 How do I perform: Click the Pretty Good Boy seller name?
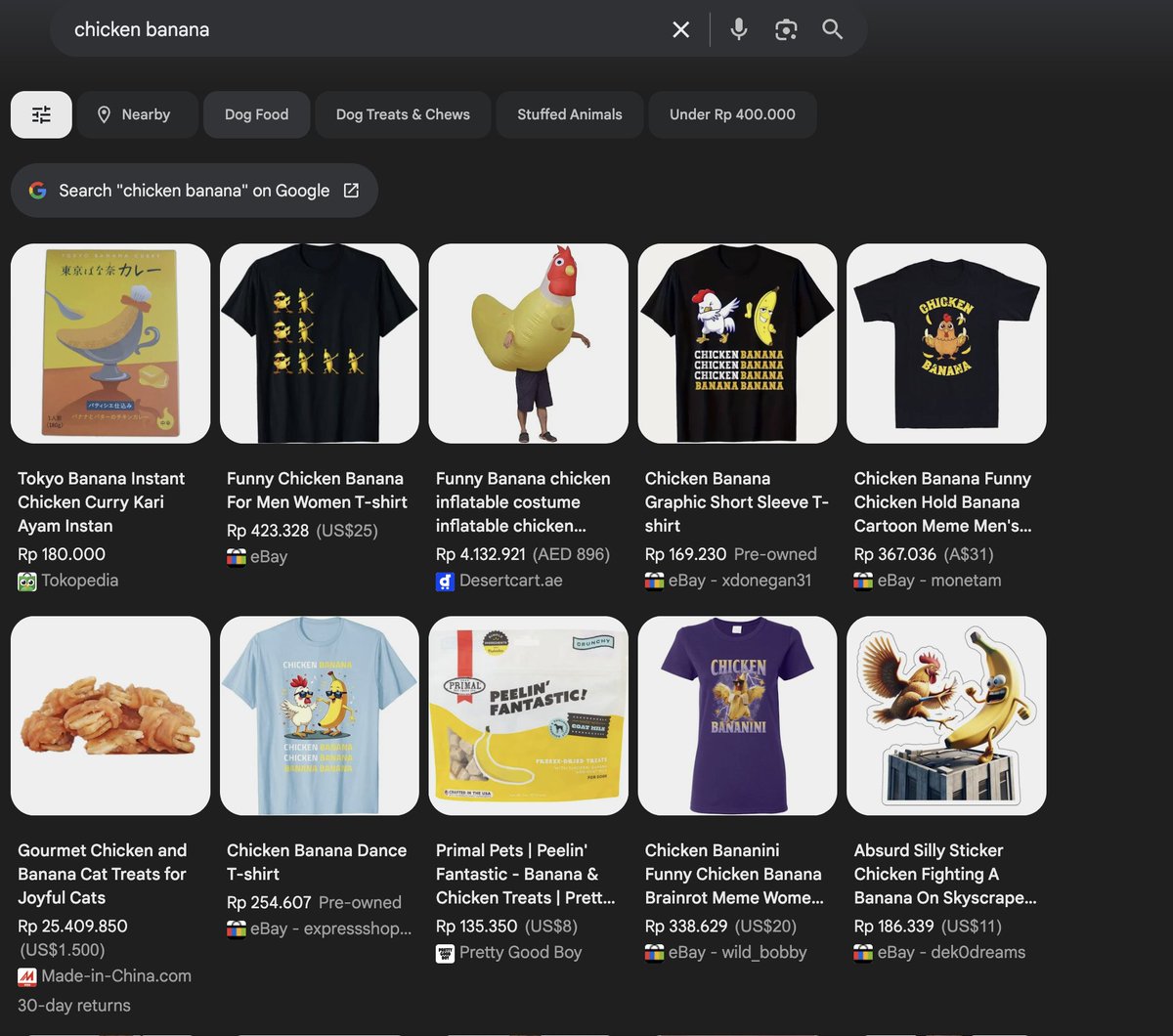[521, 953]
